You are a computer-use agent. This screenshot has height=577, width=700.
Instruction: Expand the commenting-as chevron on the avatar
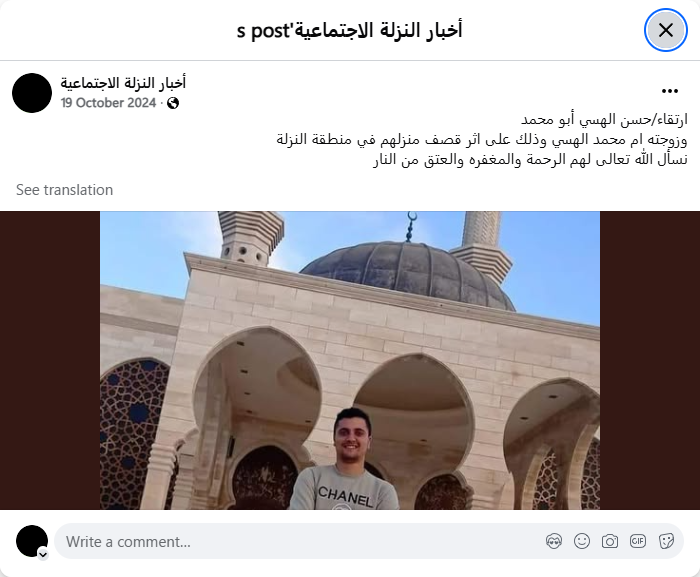coord(43,555)
